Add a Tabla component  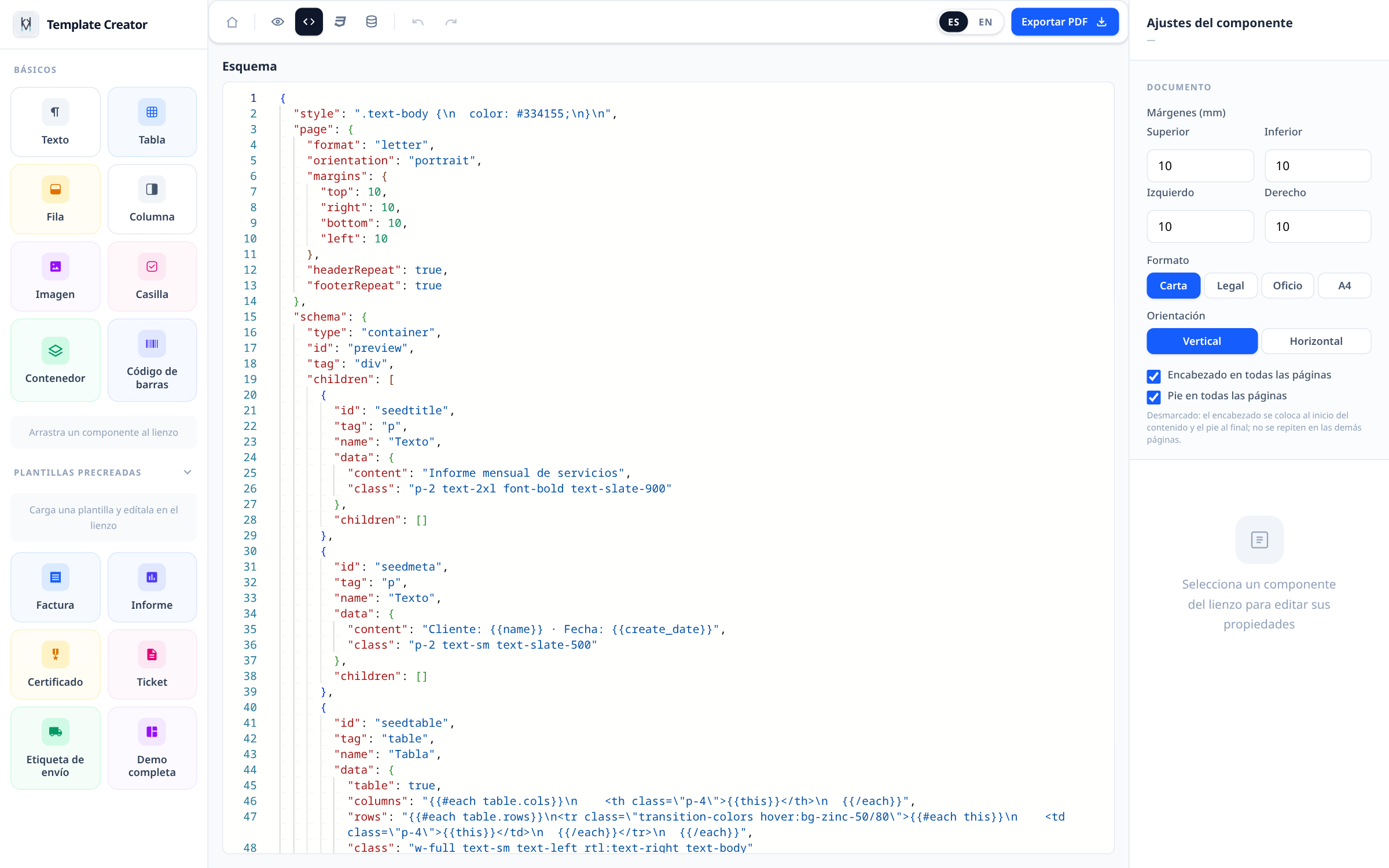point(152,122)
